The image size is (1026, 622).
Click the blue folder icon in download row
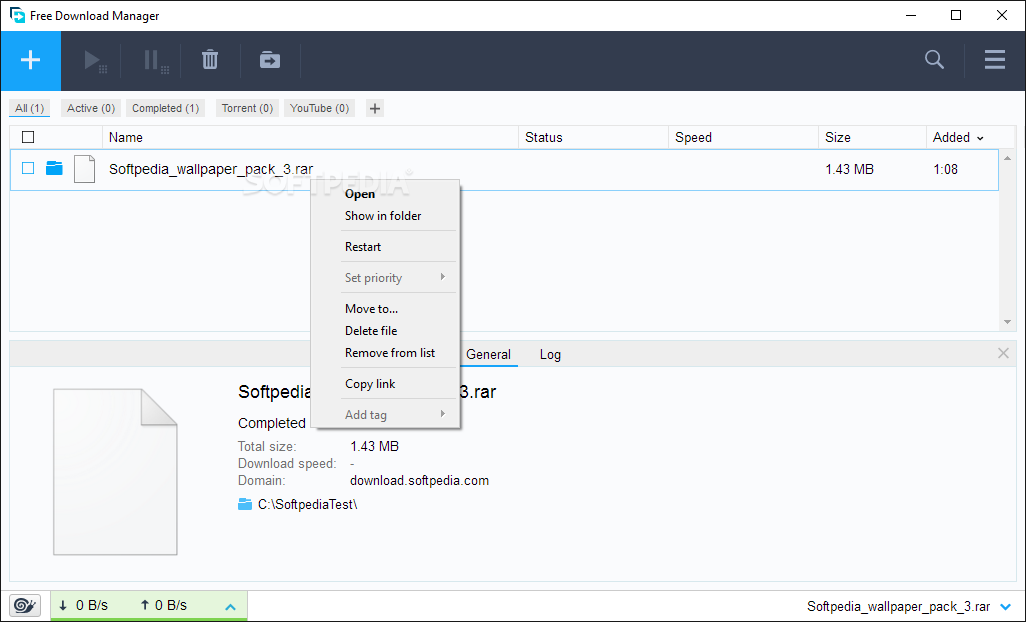click(x=54, y=168)
